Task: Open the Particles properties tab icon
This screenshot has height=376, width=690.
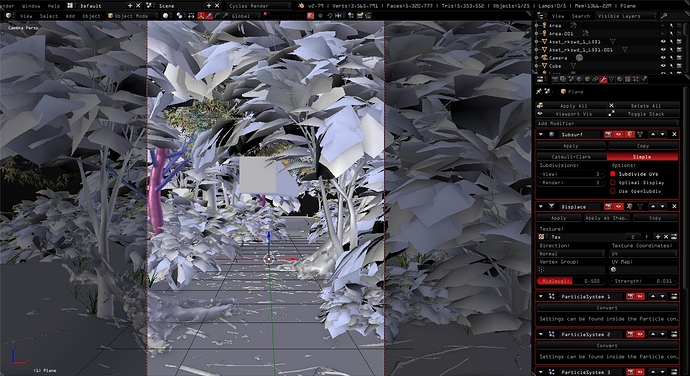Action: (x=636, y=80)
